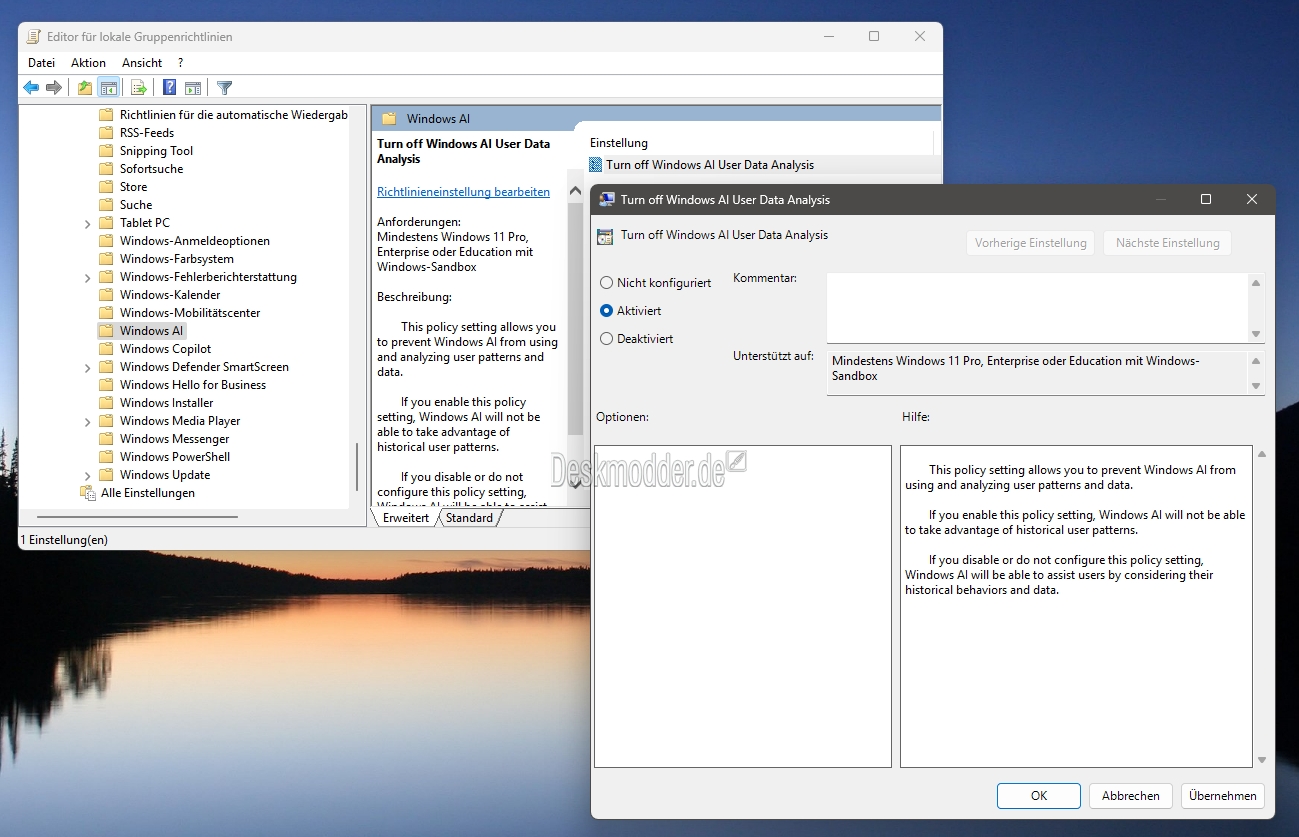The width and height of the screenshot is (1299, 837).
Task: Select the Deaktiviert radio button
Action: tap(606, 339)
